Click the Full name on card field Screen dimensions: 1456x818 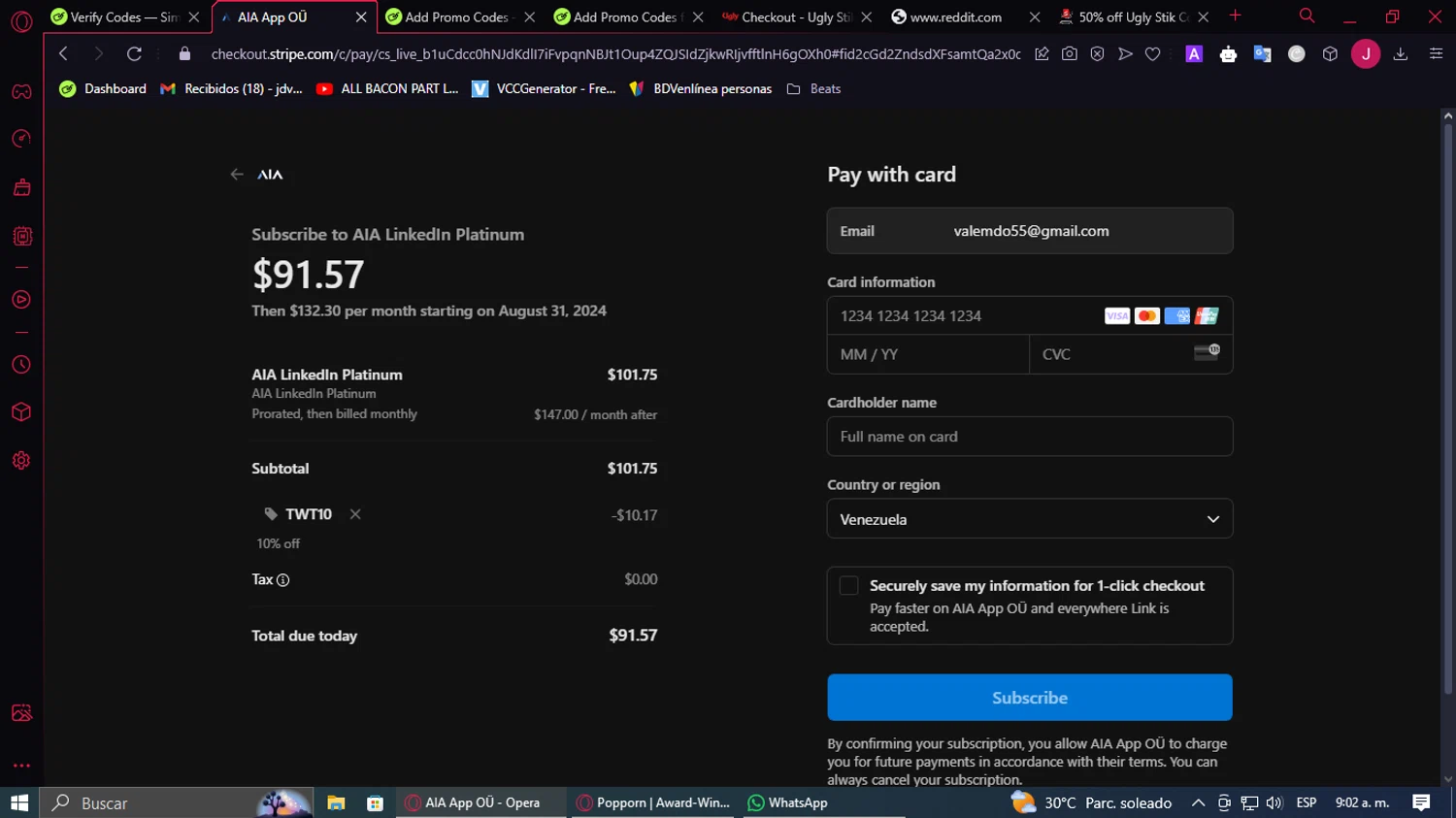pyautogui.click(x=1029, y=437)
